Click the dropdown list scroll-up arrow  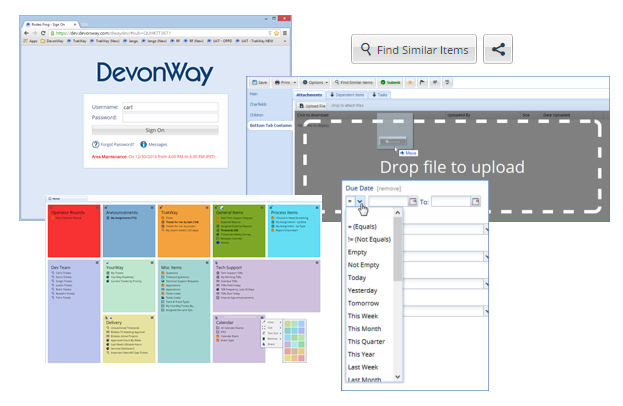398,213
